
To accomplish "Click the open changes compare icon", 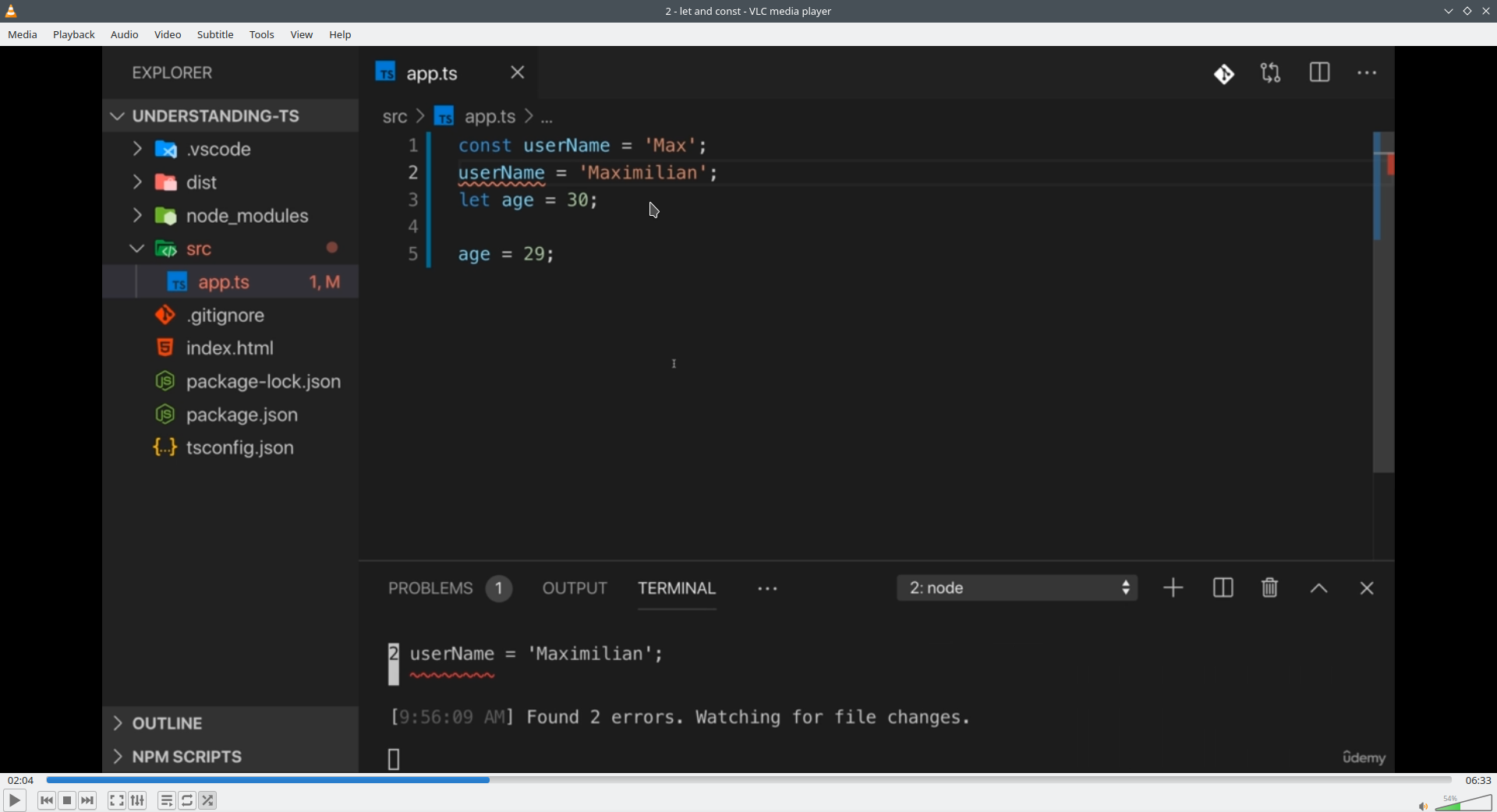I will coord(1272,73).
